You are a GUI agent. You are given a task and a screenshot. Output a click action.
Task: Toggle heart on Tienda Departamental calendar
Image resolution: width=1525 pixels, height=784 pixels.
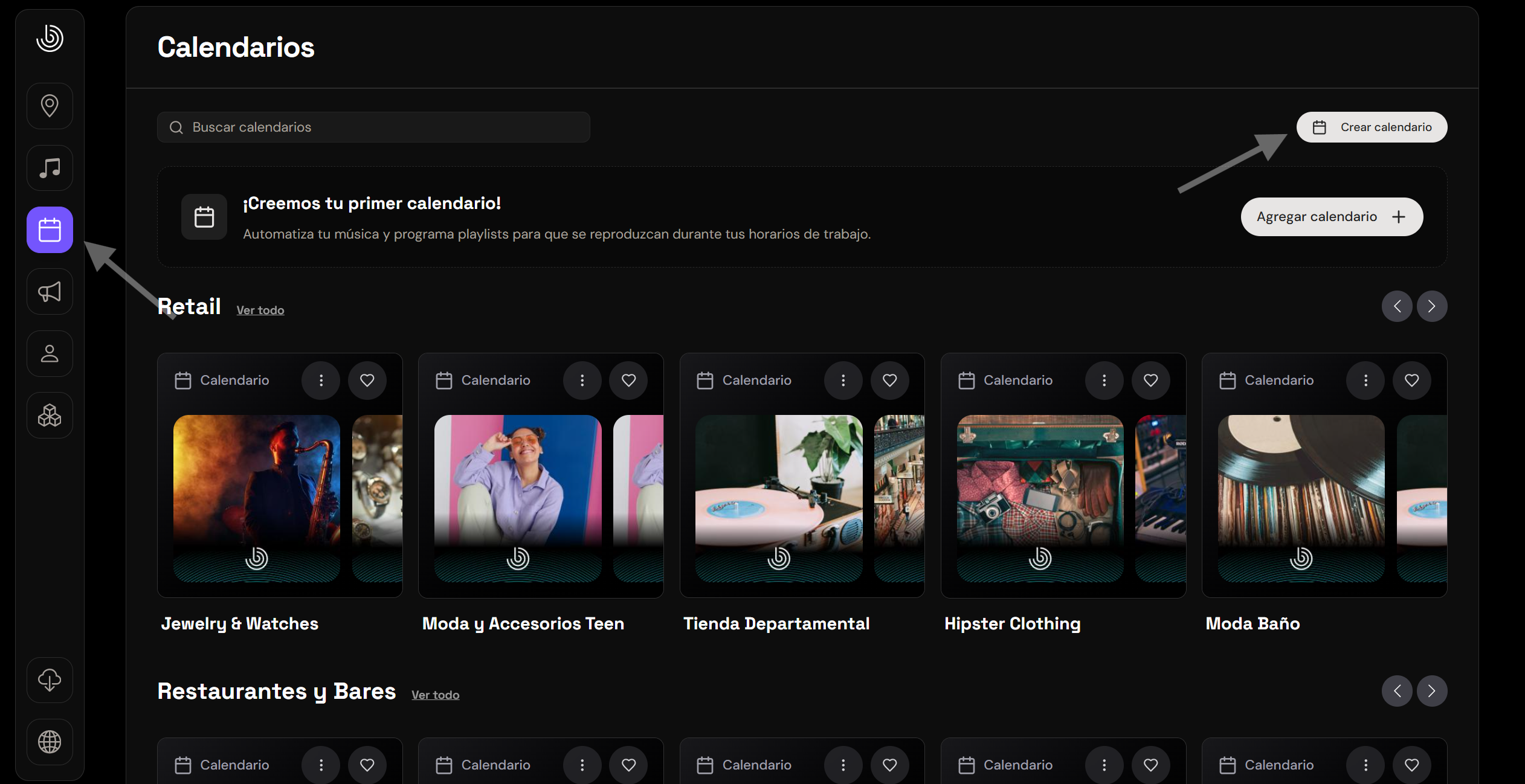pos(889,380)
